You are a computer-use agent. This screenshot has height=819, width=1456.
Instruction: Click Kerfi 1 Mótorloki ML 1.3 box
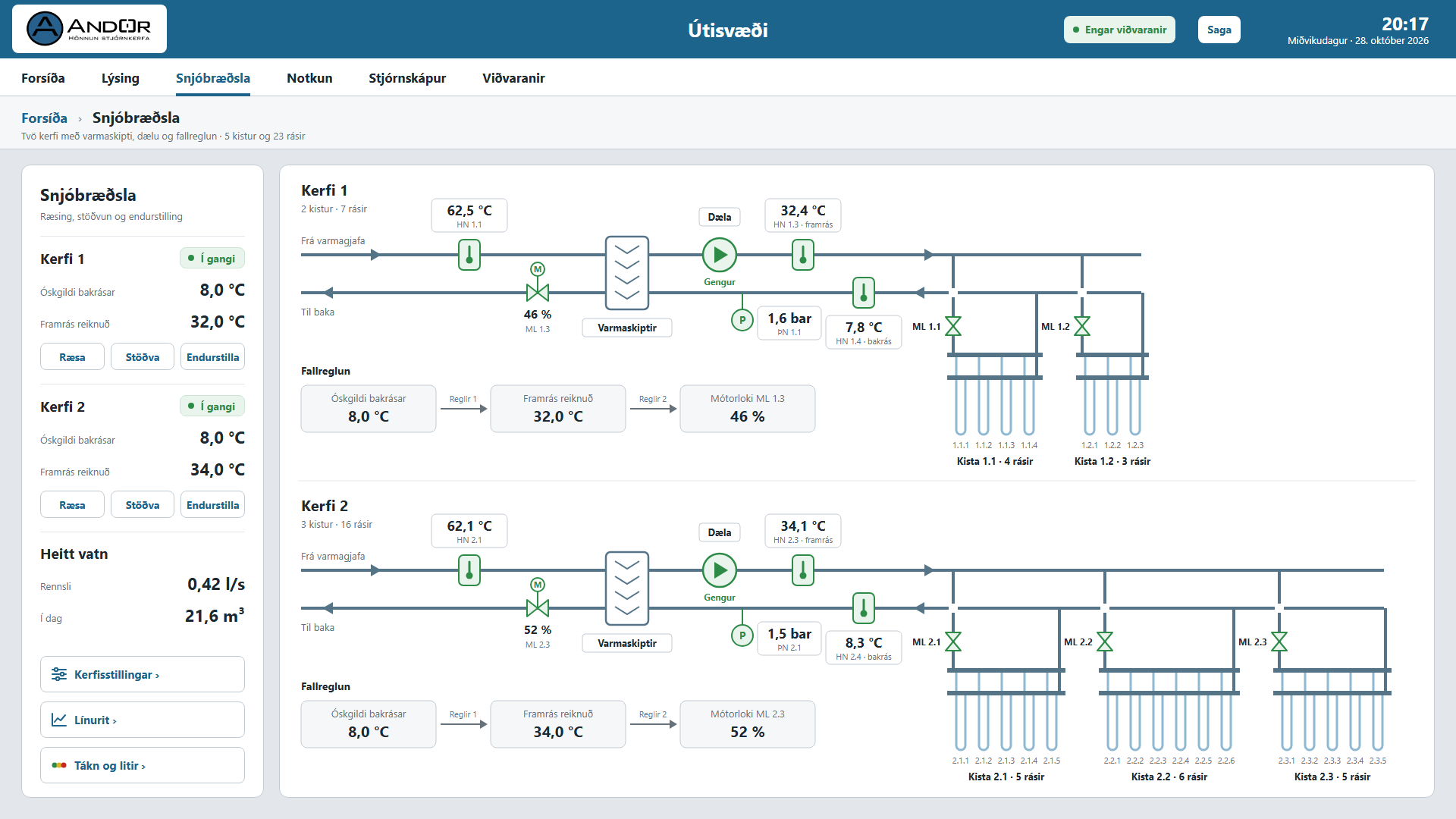coord(748,409)
